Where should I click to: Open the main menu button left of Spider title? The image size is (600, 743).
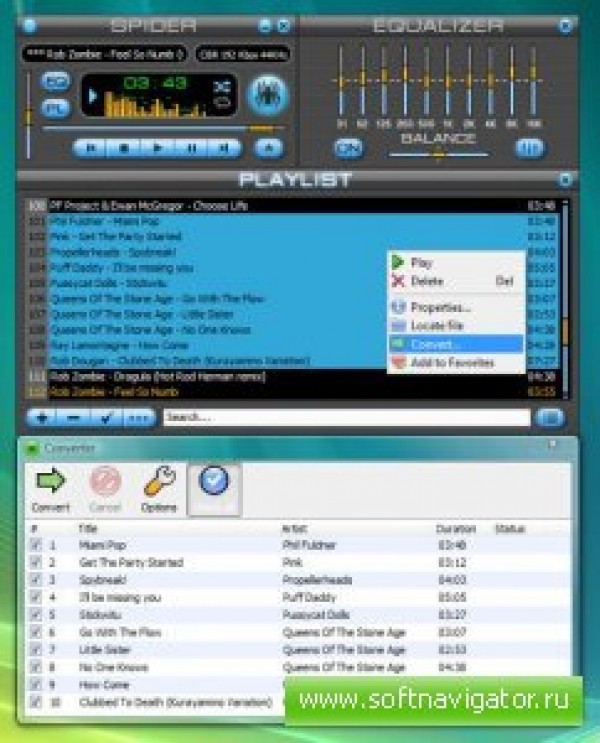[x=29, y=26]
